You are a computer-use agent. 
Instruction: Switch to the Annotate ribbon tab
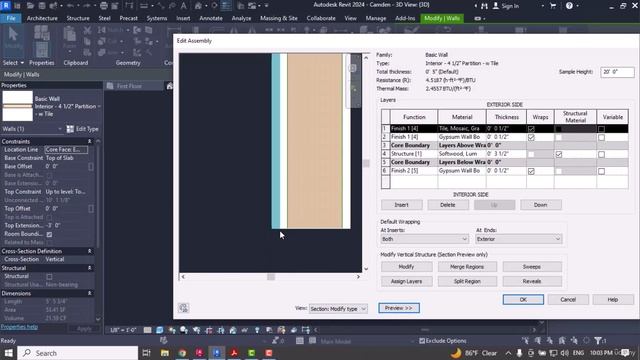click(x=211, y=18)
